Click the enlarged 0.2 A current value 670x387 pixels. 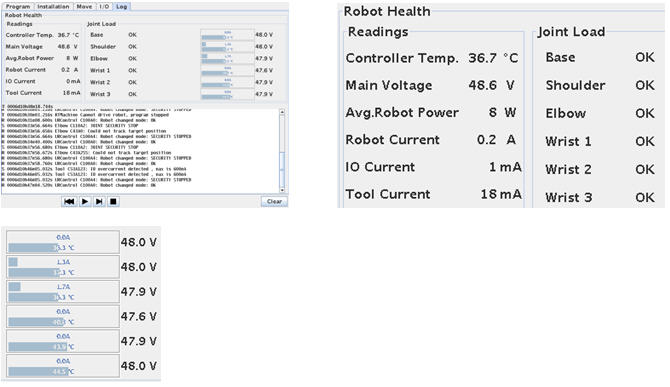point(496,140)
